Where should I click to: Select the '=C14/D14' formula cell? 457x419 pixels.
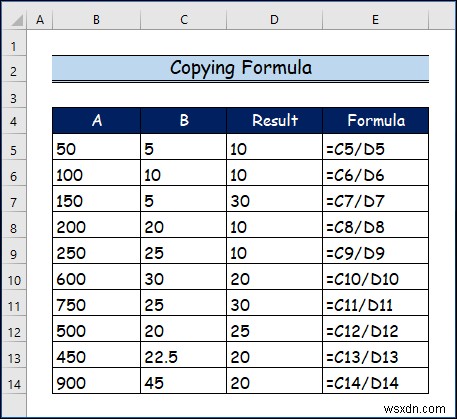[x=376, y=381]
